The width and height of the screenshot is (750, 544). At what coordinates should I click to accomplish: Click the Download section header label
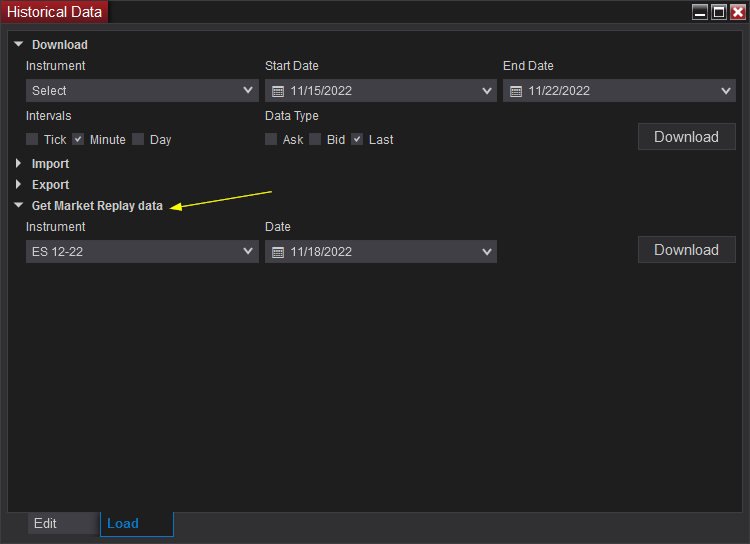tap(60, 44)
